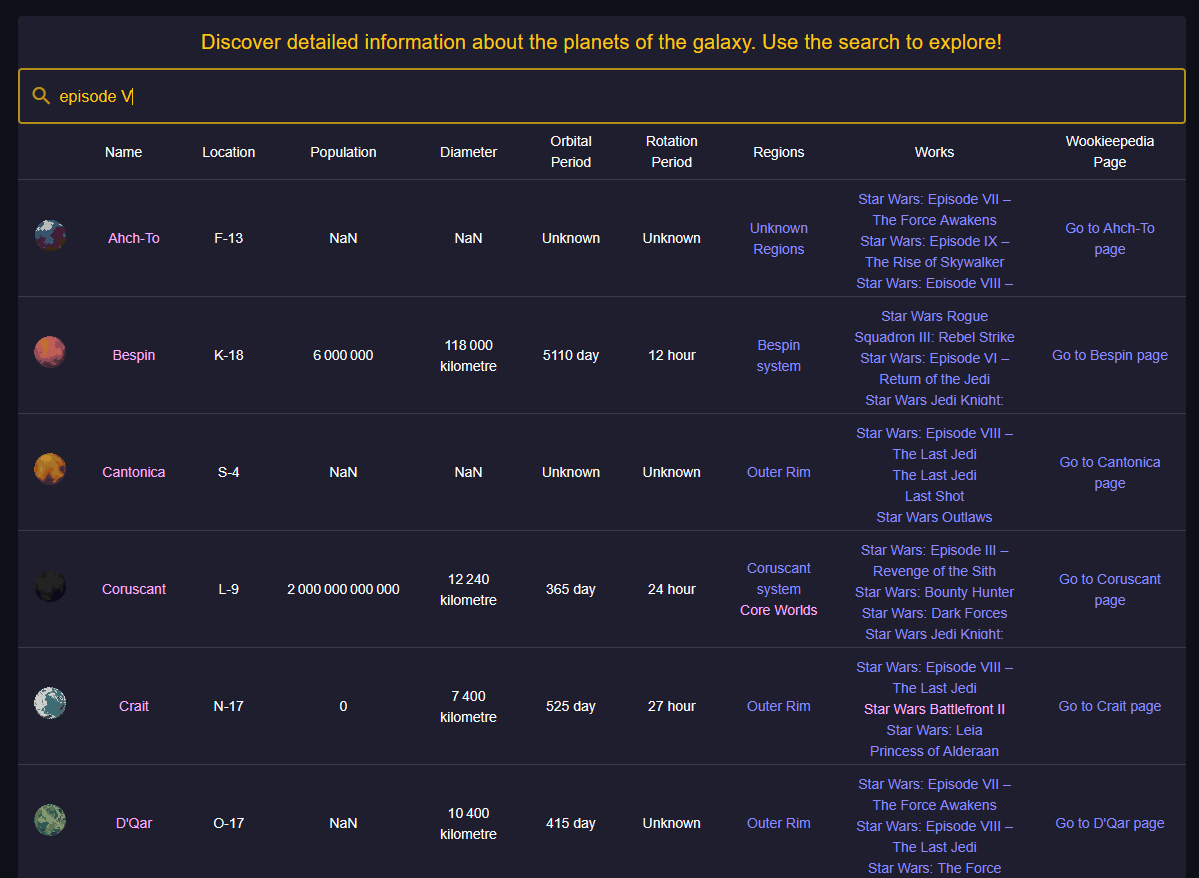The height and width of the screenshot is (878, 1199).
Task: Open the Outer Rim link in D'Qar row
Action: (778, 823)
